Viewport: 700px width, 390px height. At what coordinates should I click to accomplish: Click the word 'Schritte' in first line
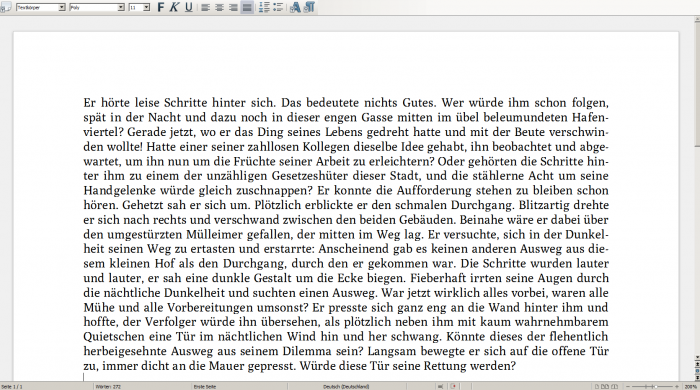[185, 103]
